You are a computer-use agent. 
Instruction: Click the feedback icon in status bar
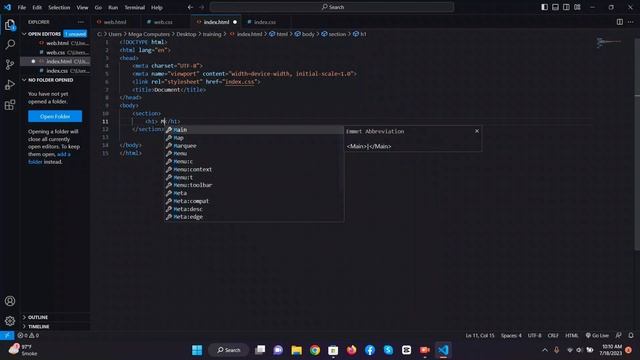[x=618, y=336]
